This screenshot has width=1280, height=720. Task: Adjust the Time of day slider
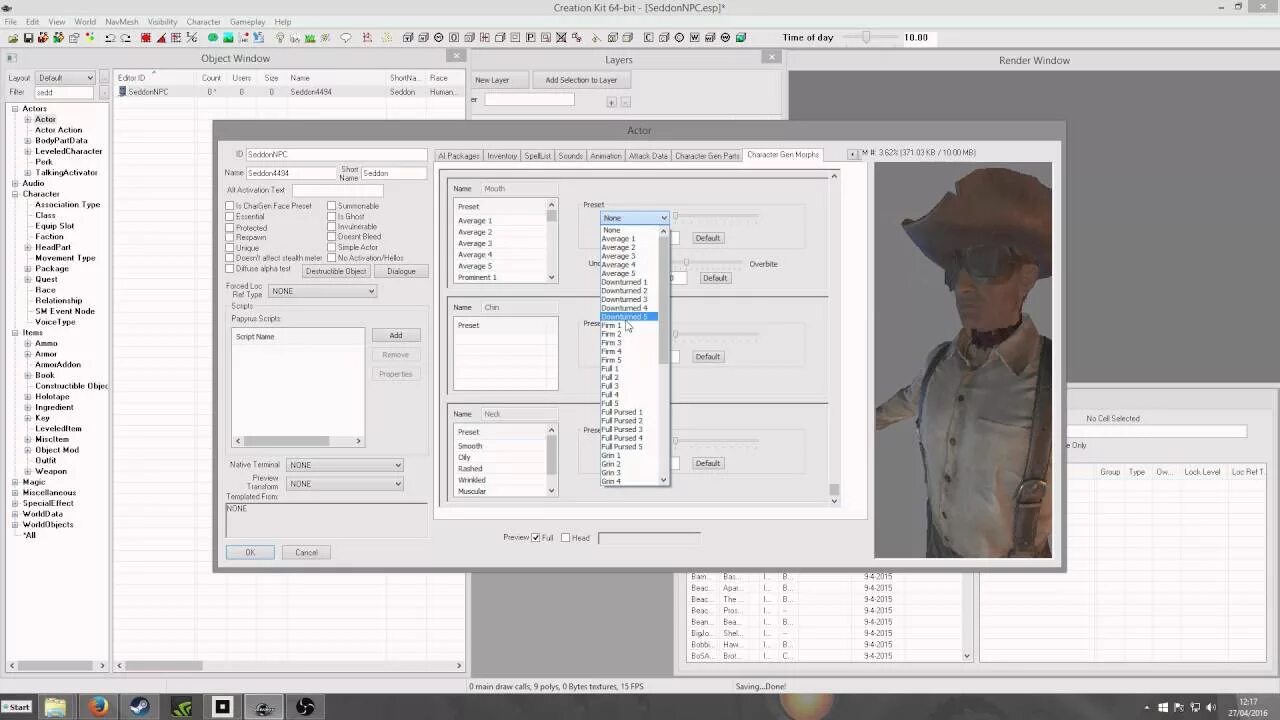(x=866, y=37)
